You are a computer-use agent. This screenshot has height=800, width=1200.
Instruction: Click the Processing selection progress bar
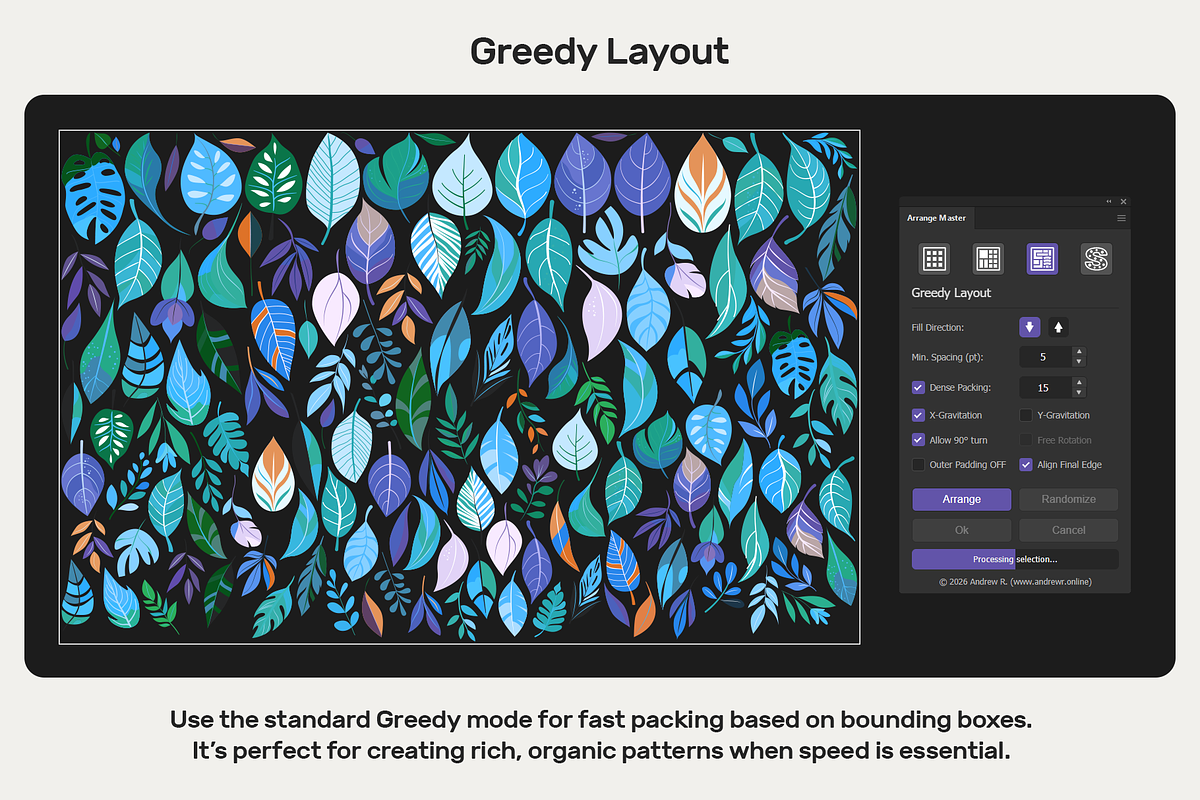point(1015,560)
